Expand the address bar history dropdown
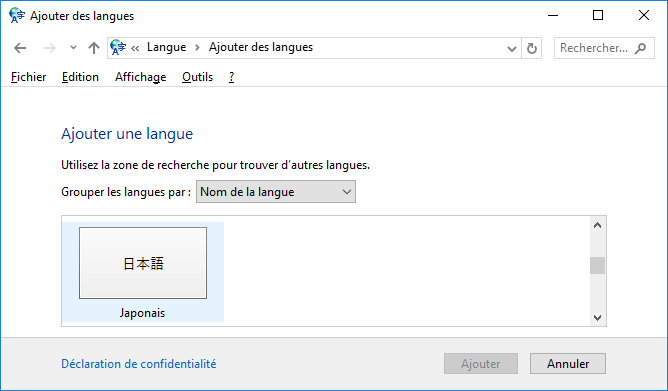This screenshot has height=391, width=668. (512, 49)
